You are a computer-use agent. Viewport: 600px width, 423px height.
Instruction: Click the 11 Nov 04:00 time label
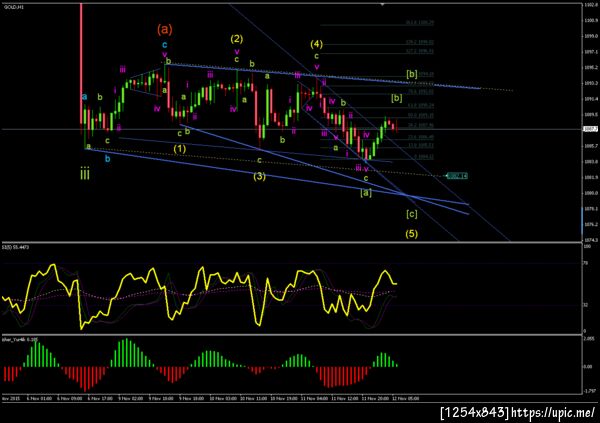[314, 399]
